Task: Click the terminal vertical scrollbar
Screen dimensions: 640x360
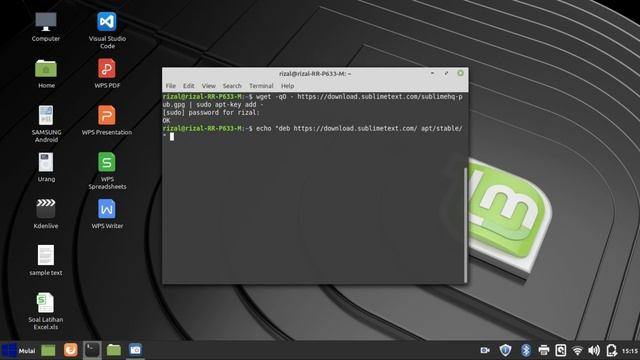Action: pos(465,224)
